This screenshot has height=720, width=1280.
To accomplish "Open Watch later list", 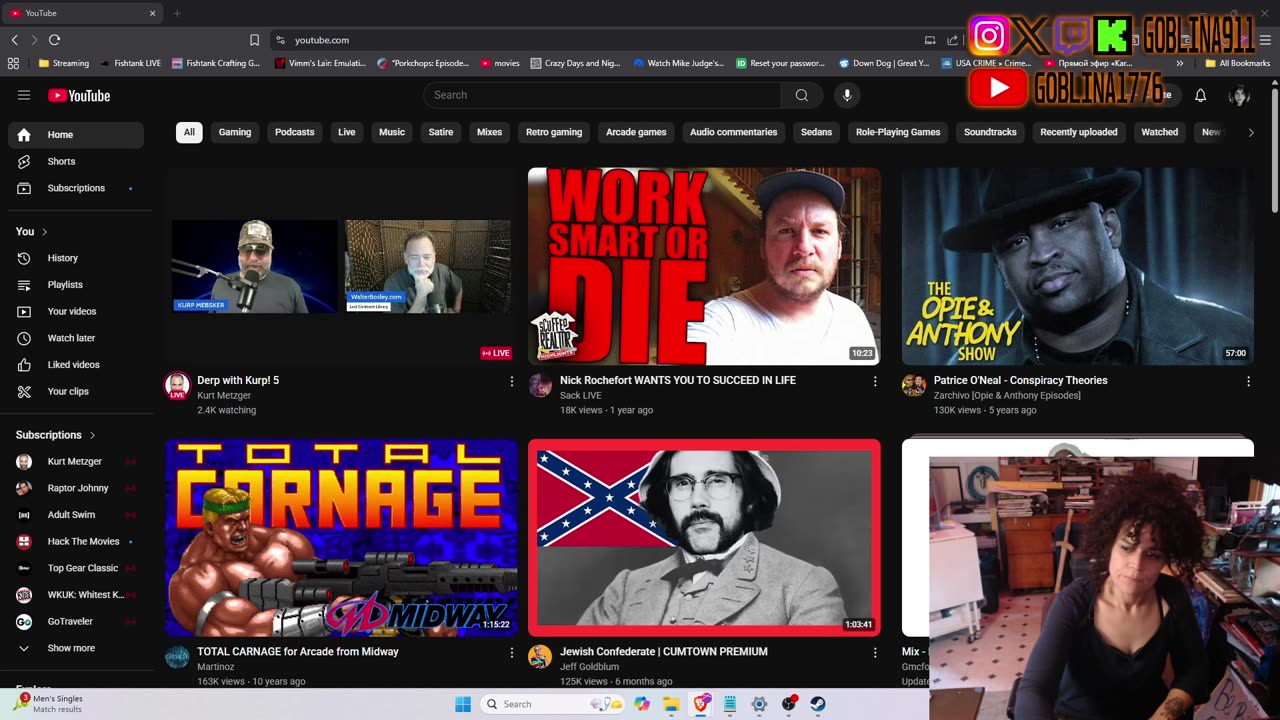I will coord(76,338).
